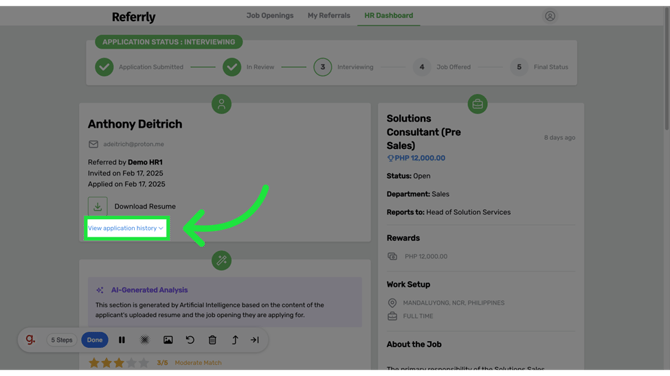Click the download resume icon
The image size is (670, 376).
(97, 206)
